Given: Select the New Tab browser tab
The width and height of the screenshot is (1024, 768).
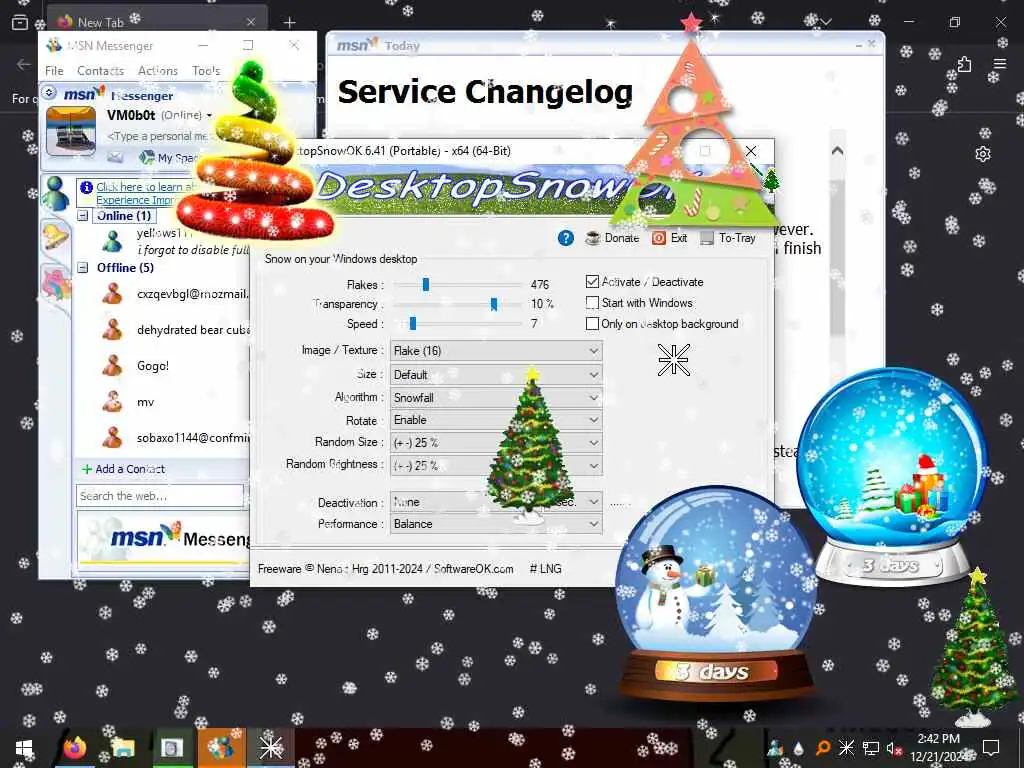Looking at the screenshot, I should (157, 22).
